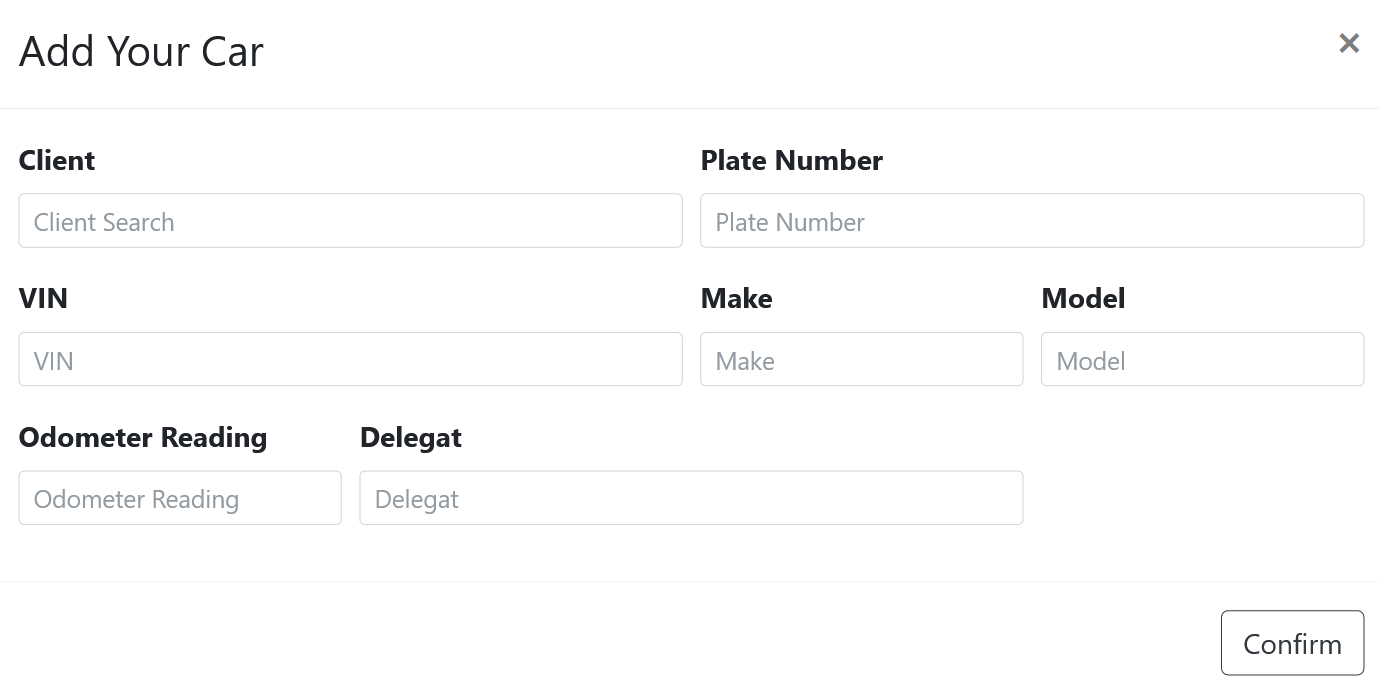Click inside the Client Search field

click(350, 220)
